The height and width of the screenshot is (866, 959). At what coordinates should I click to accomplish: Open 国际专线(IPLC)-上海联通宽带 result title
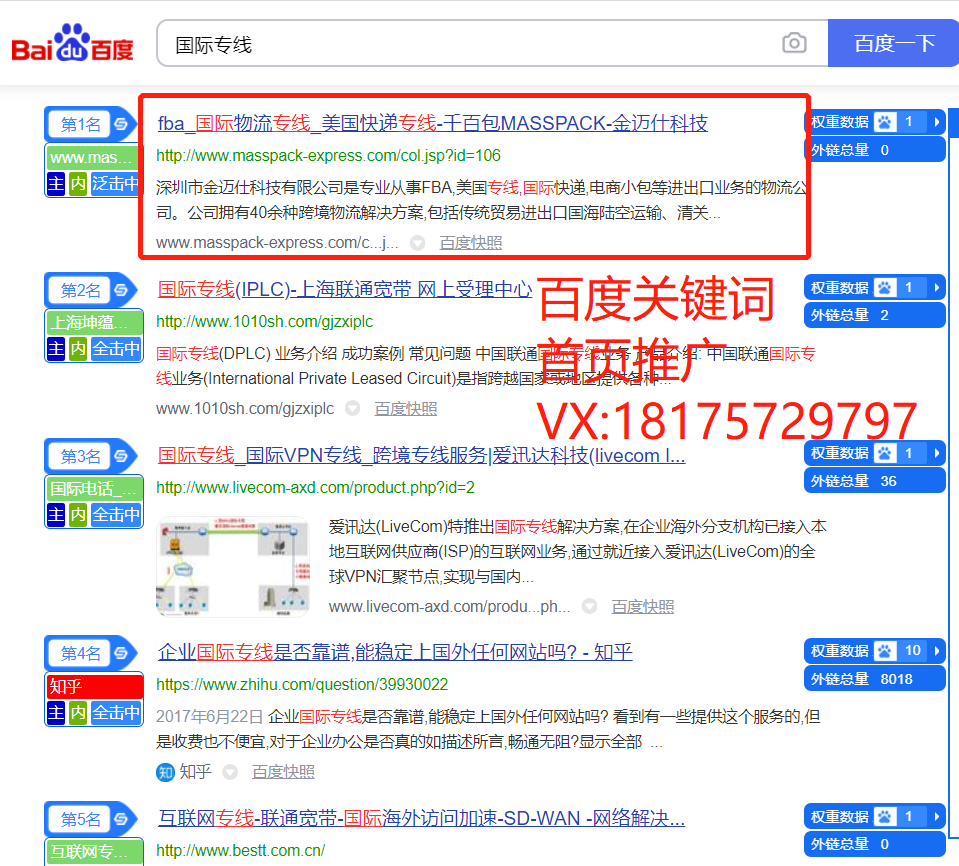click(x=345, y=289)
